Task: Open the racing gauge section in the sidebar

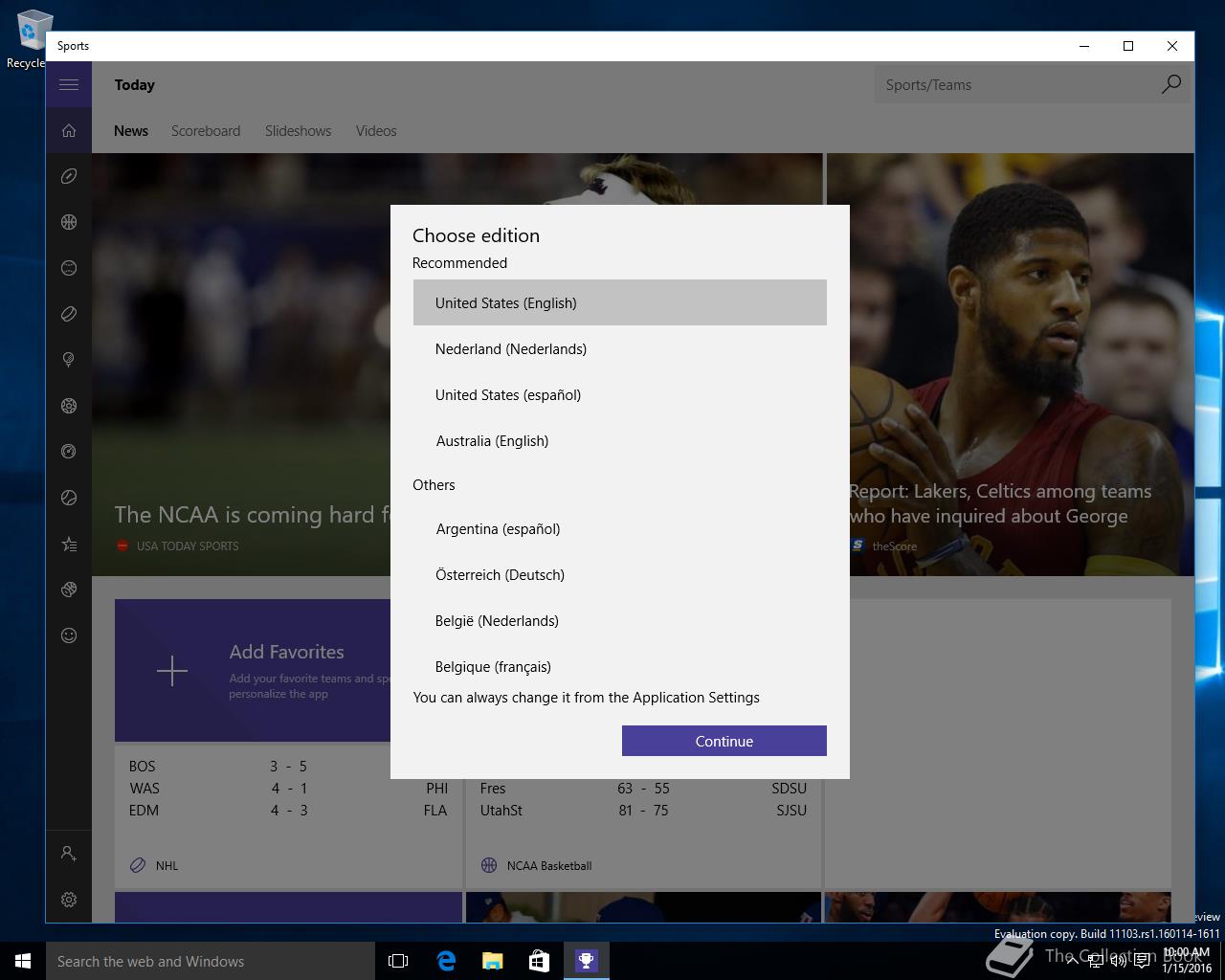Action: point(69,452)
